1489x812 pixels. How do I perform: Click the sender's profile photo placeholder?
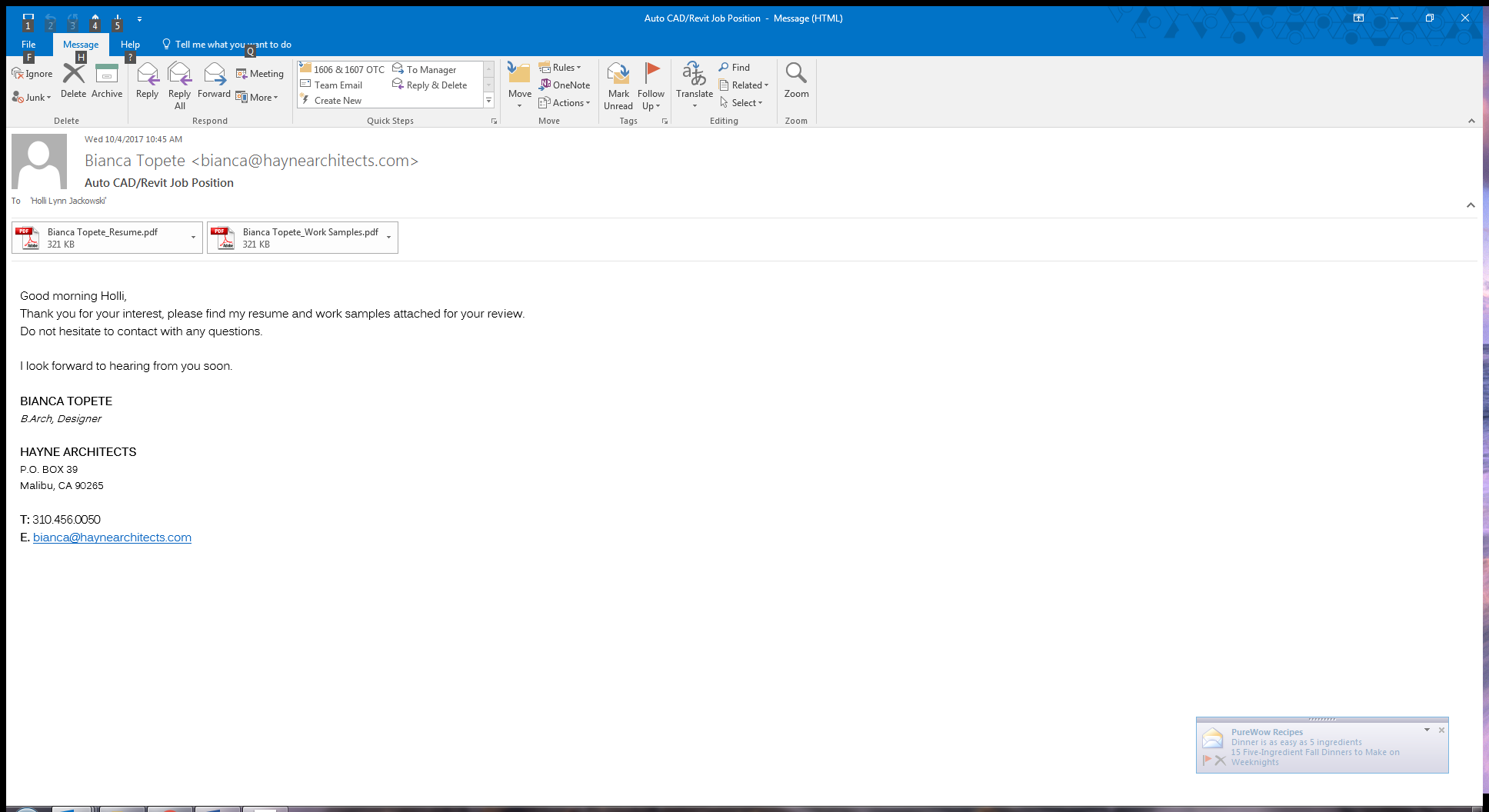pyautogui.click(x=39, y=161)
